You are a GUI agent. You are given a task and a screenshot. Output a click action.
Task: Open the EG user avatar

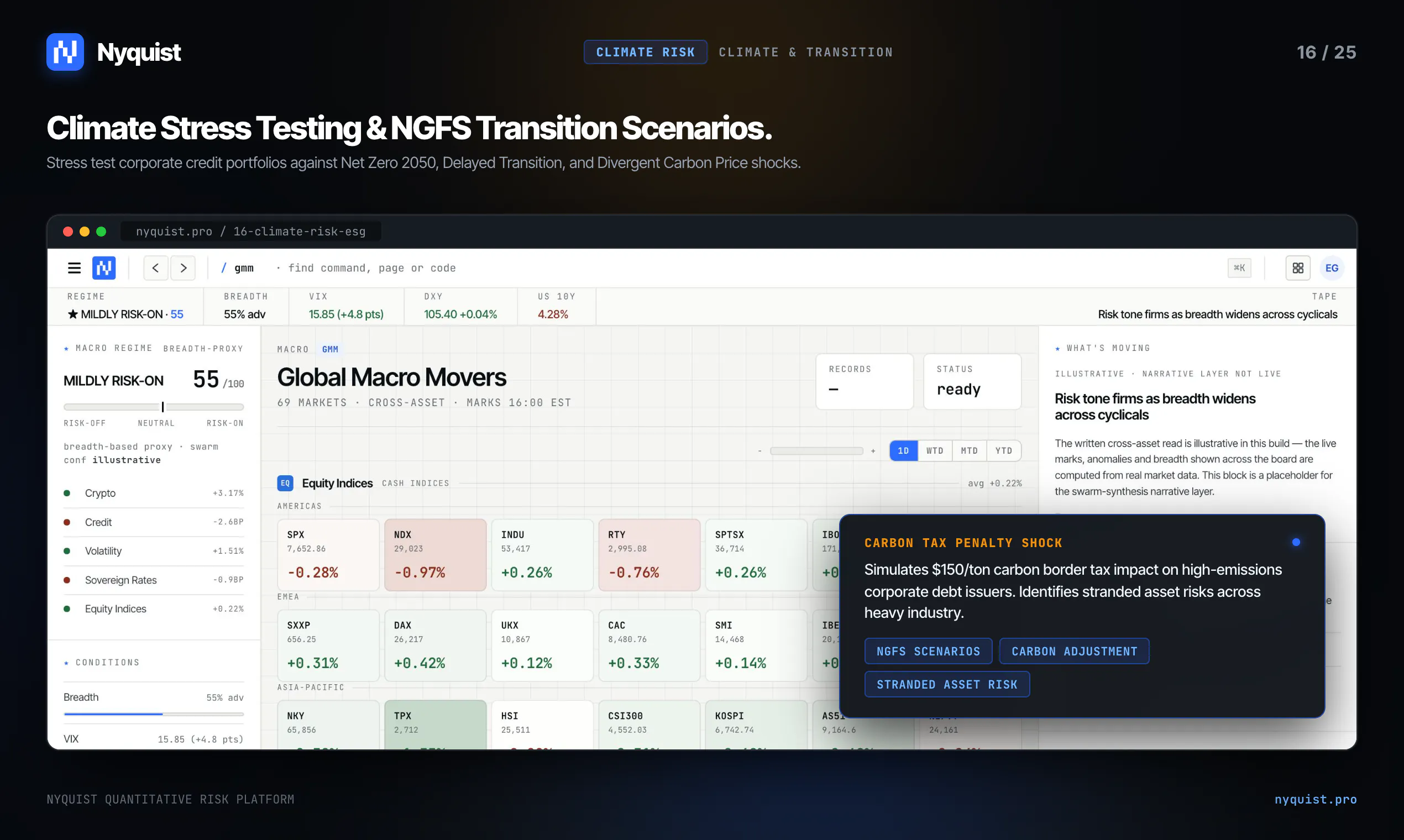click(x=1332, y=267)
